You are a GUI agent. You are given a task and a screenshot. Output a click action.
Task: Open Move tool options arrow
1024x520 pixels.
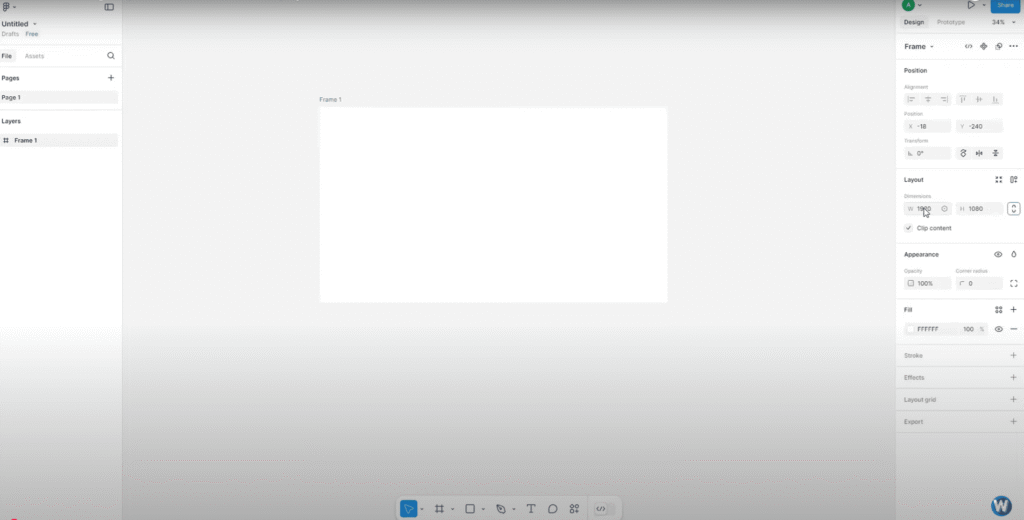(x=422, y=509)
